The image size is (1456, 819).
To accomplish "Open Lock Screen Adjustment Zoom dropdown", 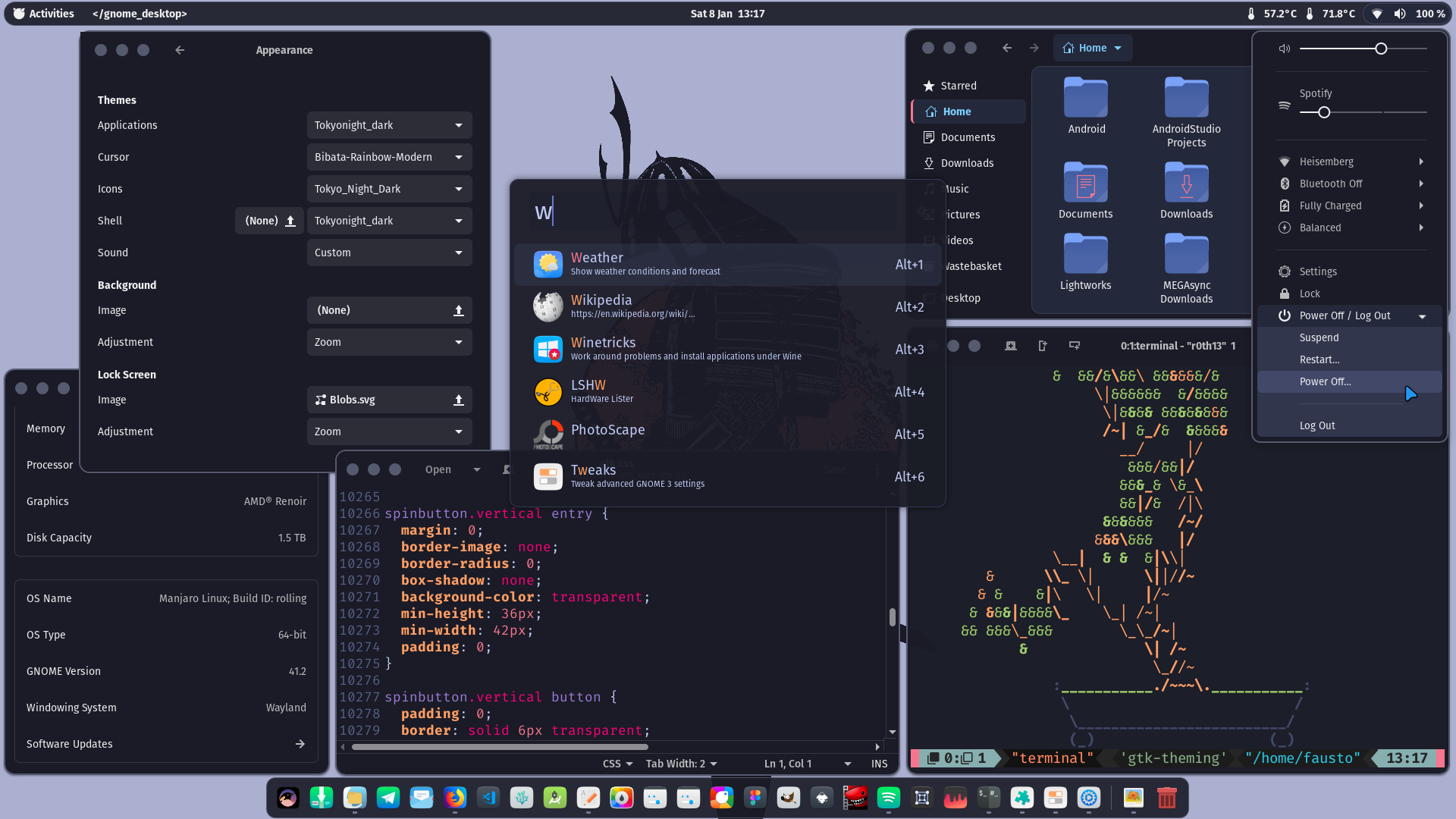I will tap(389, 431).
